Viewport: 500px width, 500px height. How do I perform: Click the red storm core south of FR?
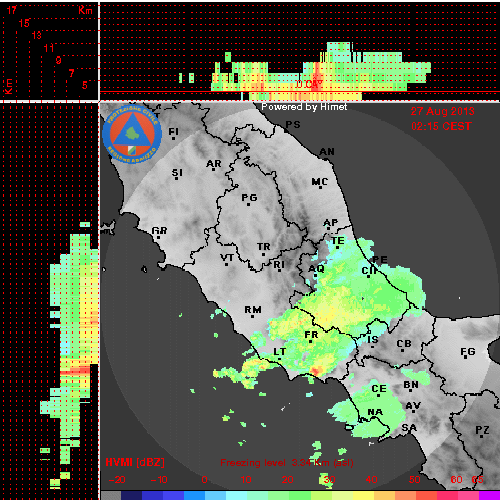tap(317, 369)
